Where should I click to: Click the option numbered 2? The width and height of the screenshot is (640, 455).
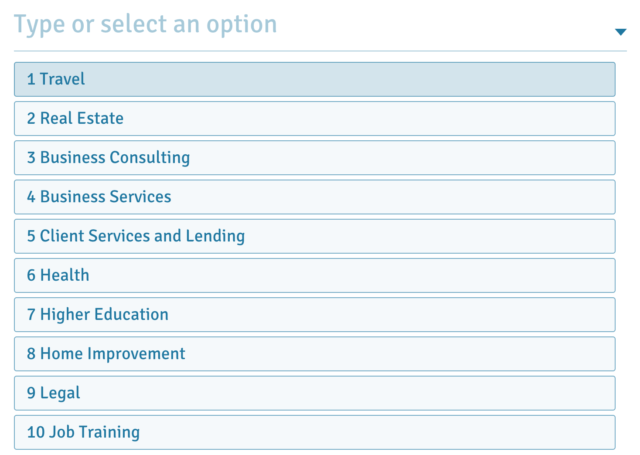coord(314,118)
